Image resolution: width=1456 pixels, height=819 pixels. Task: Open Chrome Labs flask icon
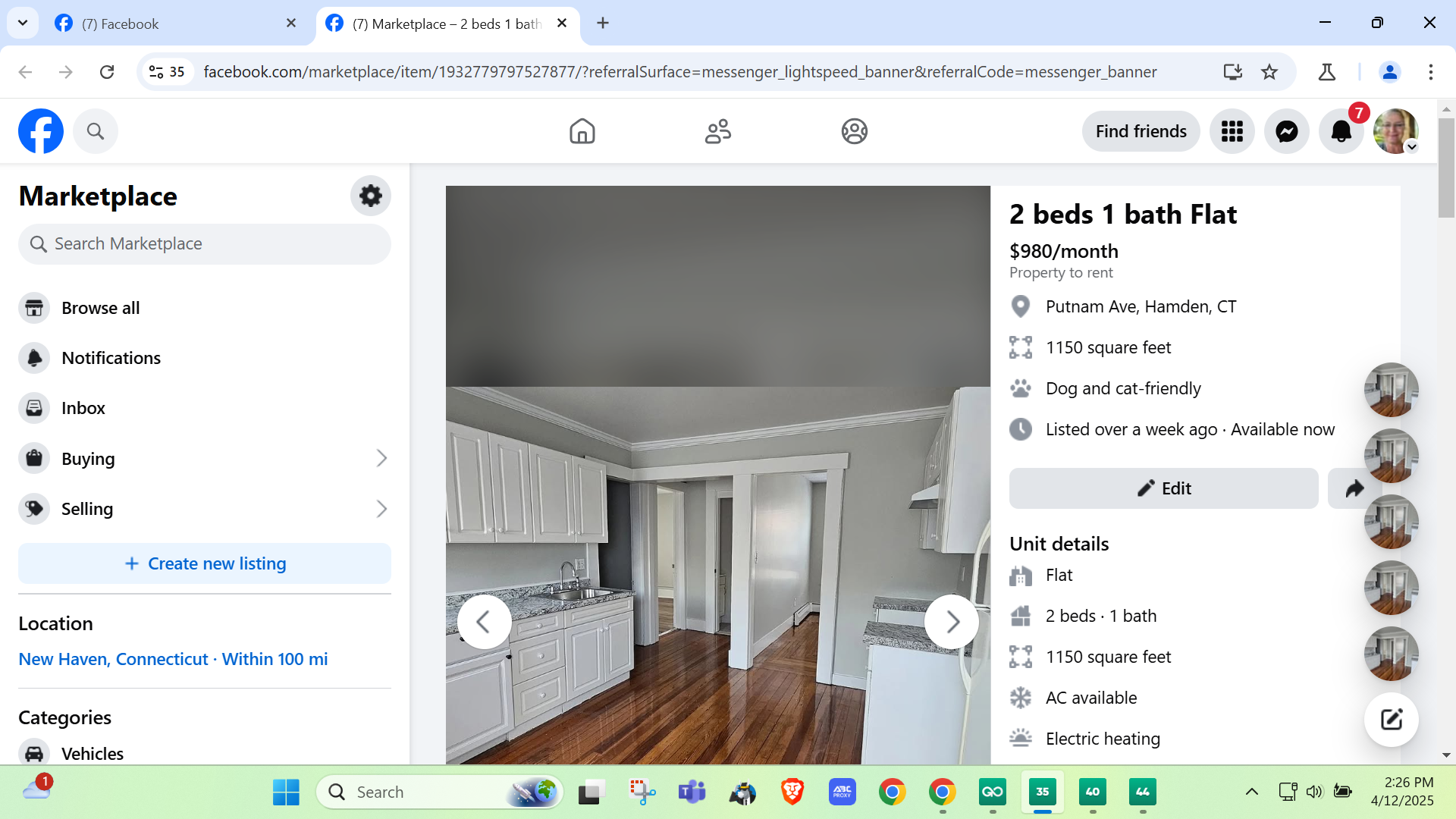pos(1327,72)
